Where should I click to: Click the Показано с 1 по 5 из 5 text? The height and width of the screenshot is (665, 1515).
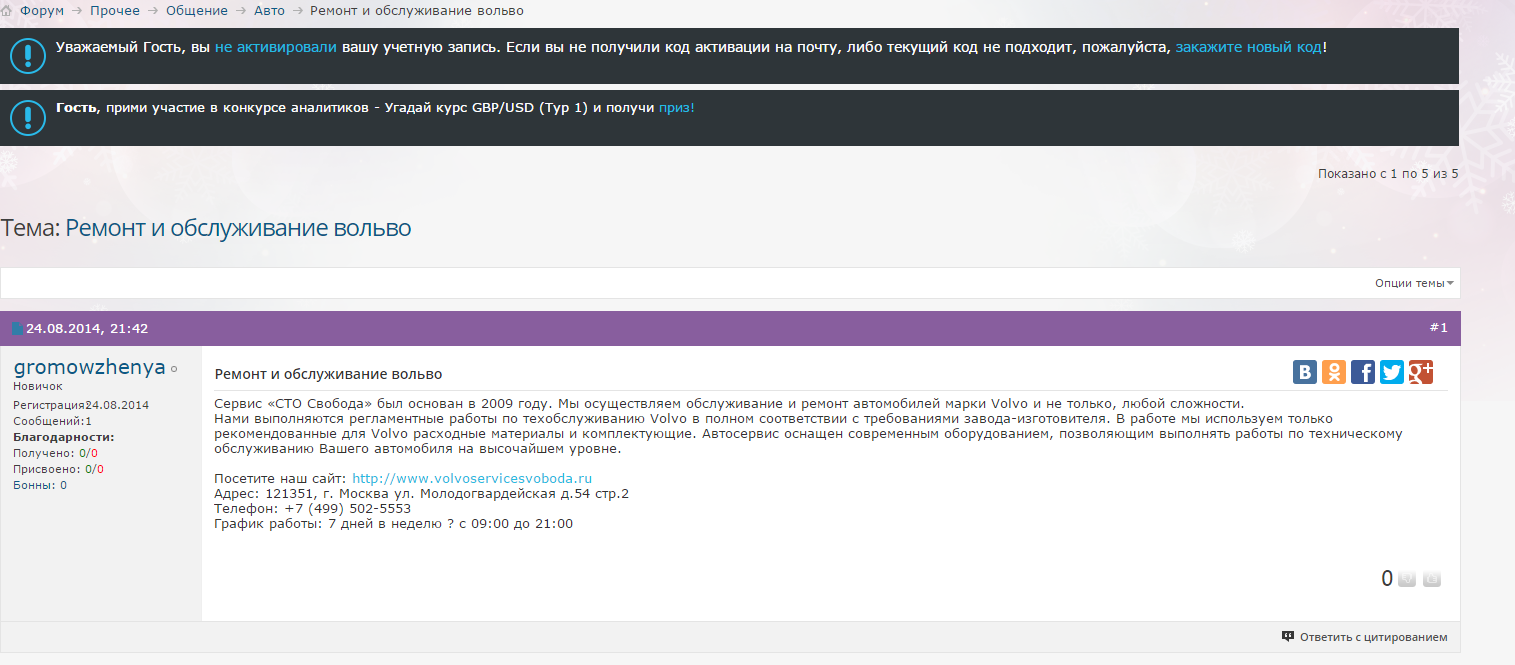click(x=1388, y=173)
